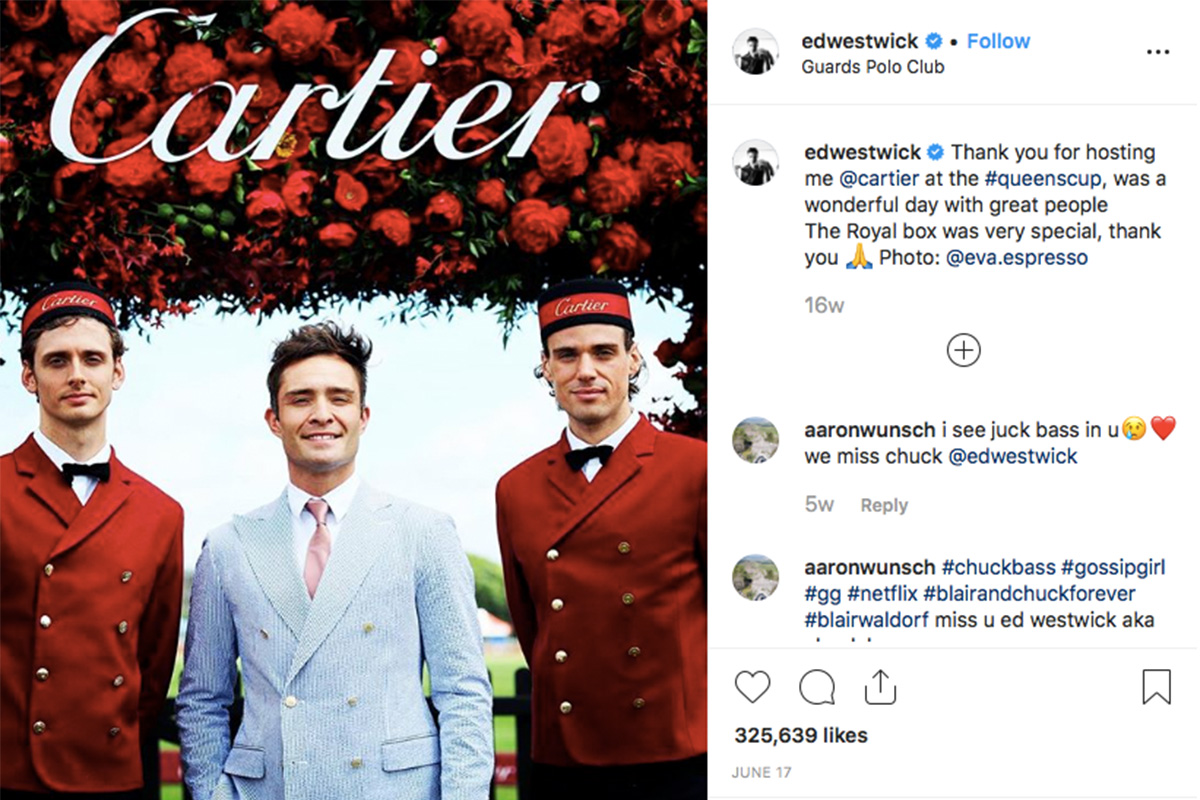Share post using upload arrow icon
Screen dimensions: 1200x800
[x=880, y=686]
